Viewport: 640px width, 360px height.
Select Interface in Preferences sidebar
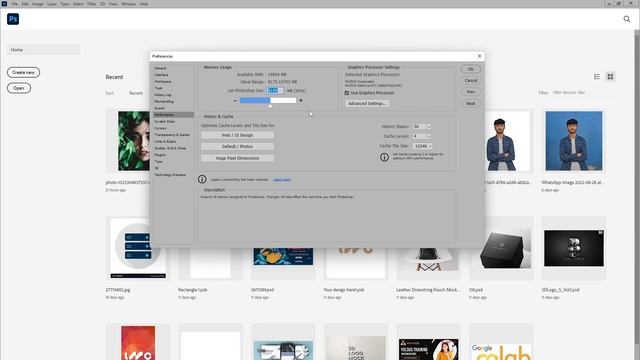[161, 75]
